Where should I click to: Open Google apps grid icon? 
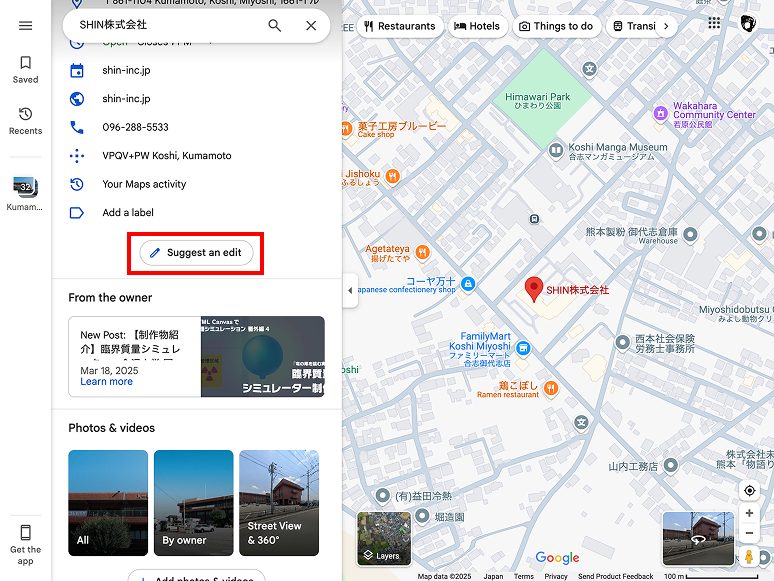714,23
